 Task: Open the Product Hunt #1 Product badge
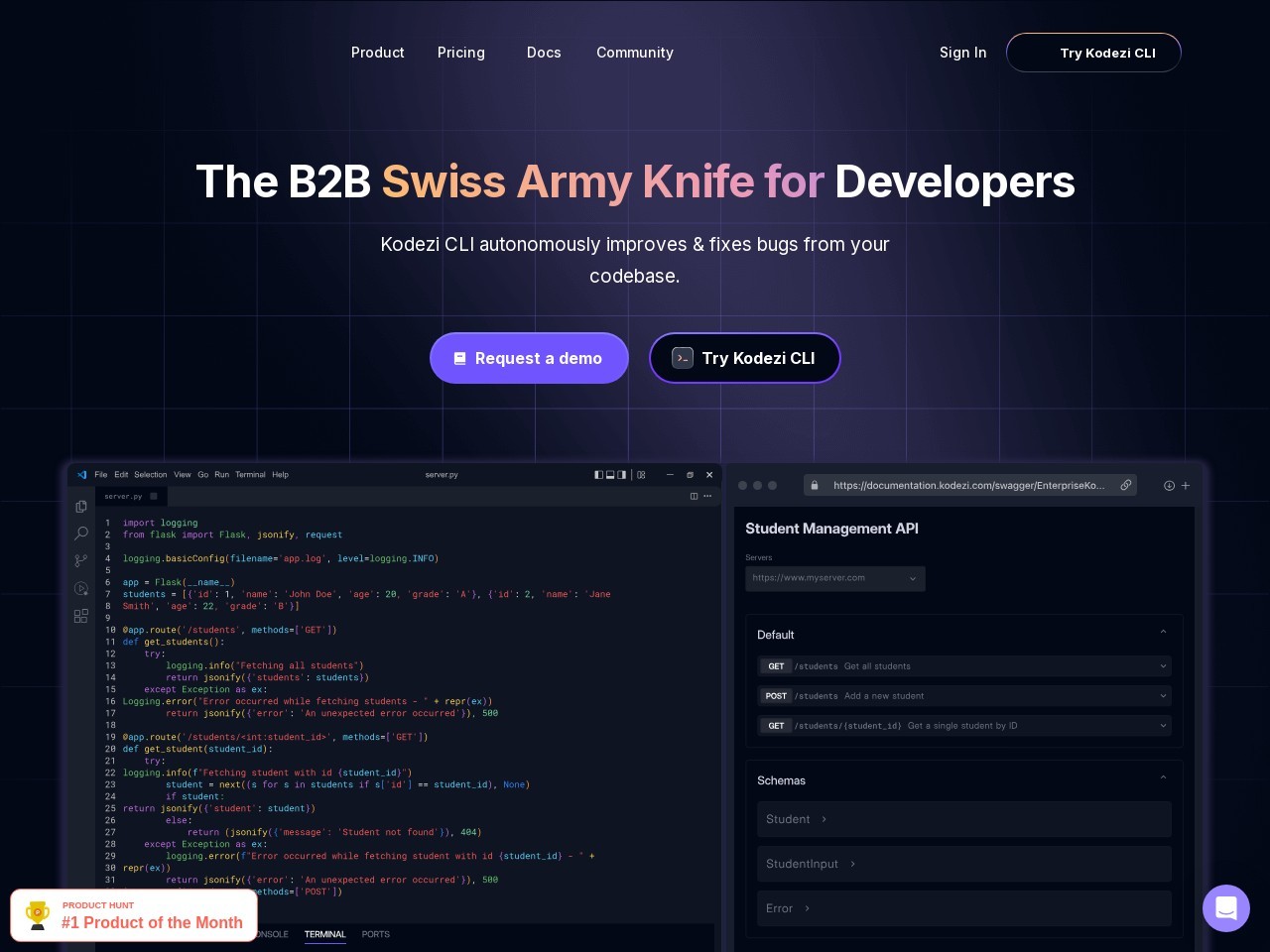[x=134, y=914]
